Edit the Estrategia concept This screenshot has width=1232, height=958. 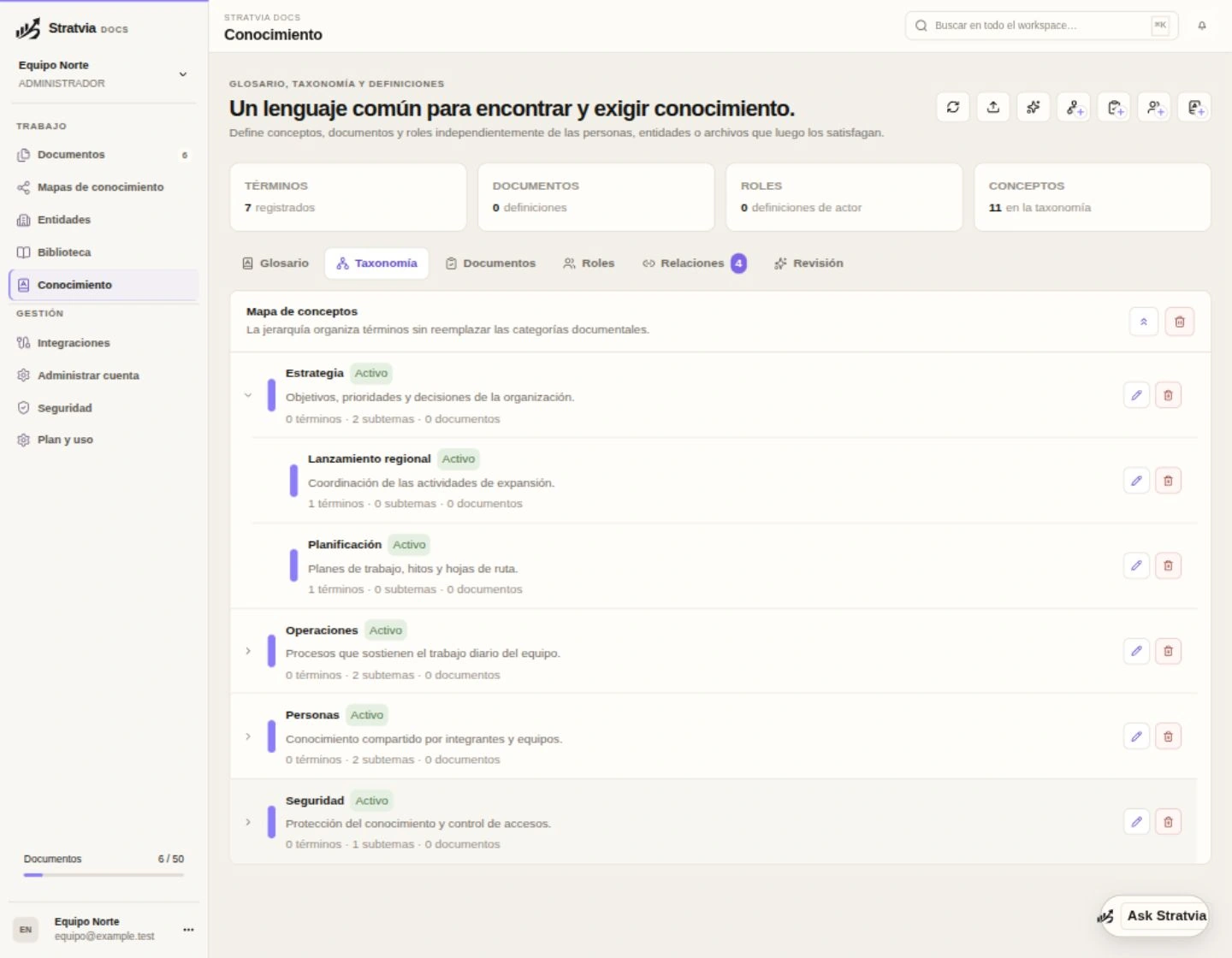1136,395
